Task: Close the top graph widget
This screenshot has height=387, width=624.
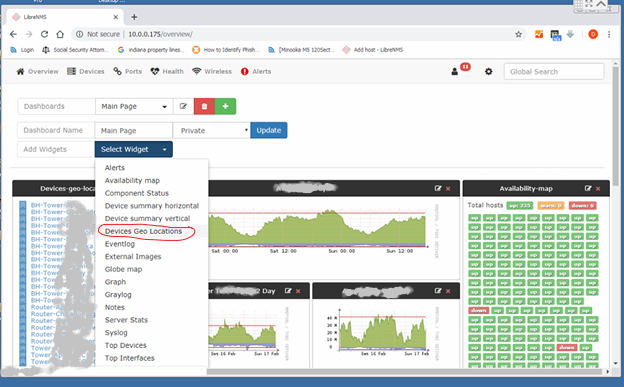Action: tap(448, 189)
